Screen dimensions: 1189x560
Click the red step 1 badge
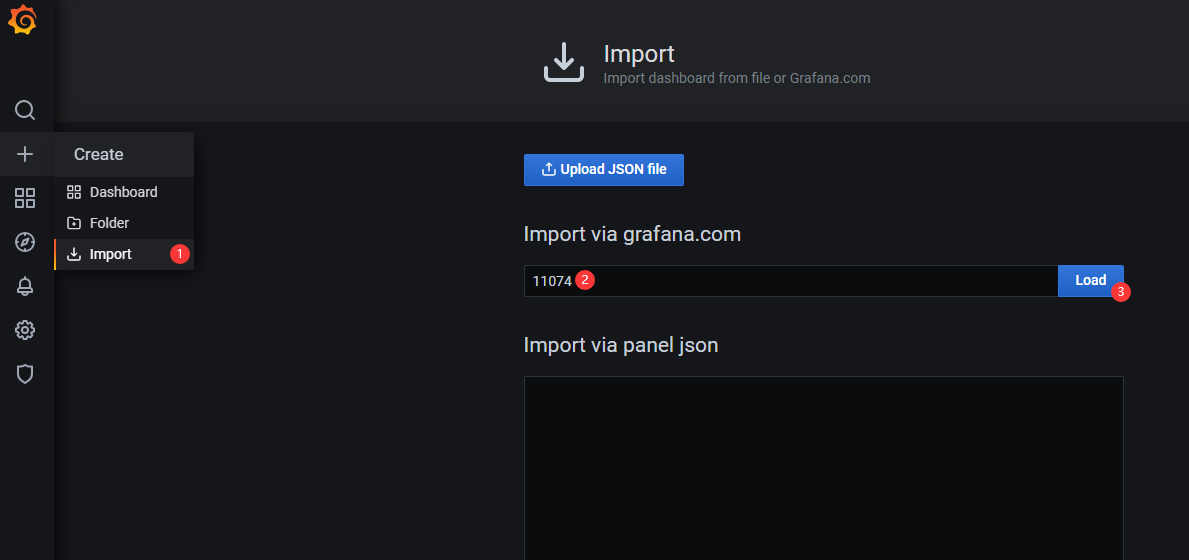(180, 254)
